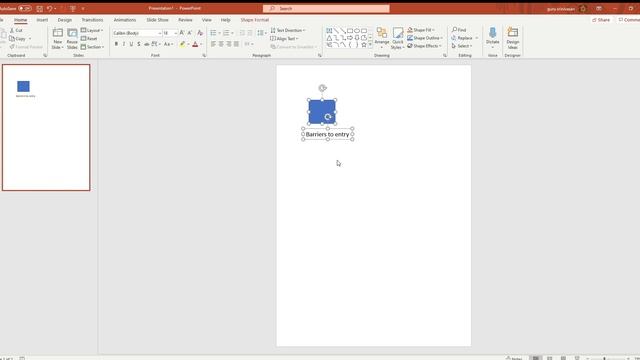Click in the title bar Search box
This screenshot has width=640, height=360.
click(x=326, y=9)
